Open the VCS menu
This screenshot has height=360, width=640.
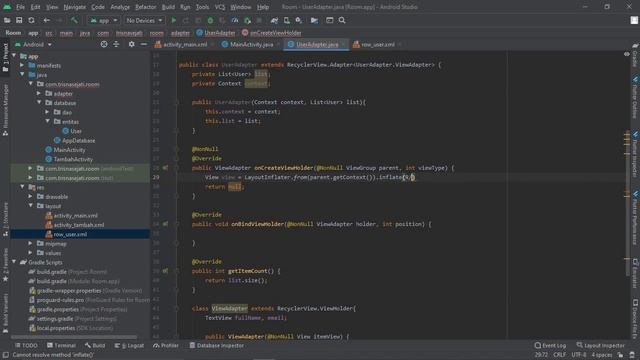220,7
